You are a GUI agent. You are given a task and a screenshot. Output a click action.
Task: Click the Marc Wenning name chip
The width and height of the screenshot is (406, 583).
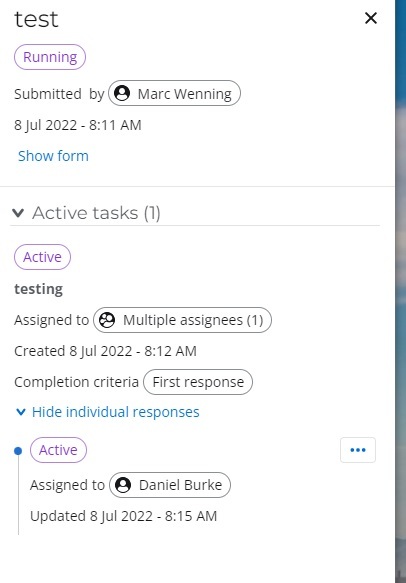point(174,93)
